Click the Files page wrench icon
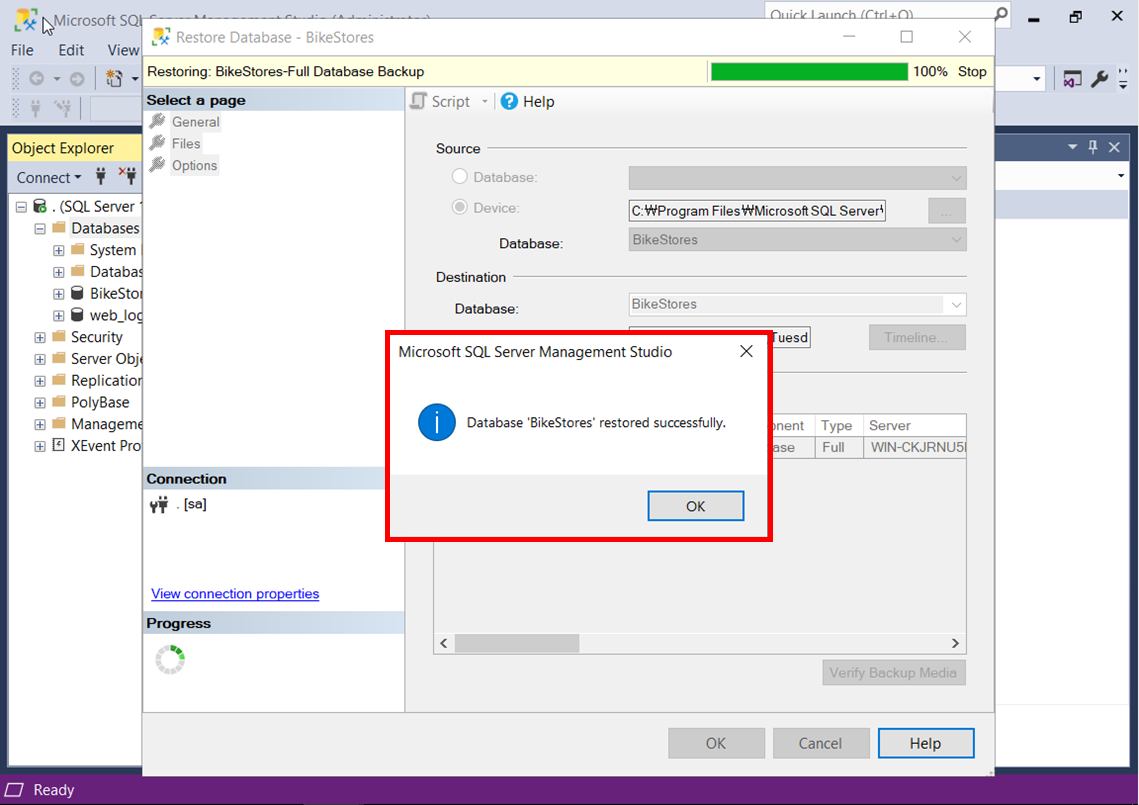Image resolution: width=1139 pixels, height=805 pixels. (x=158, y=143)
